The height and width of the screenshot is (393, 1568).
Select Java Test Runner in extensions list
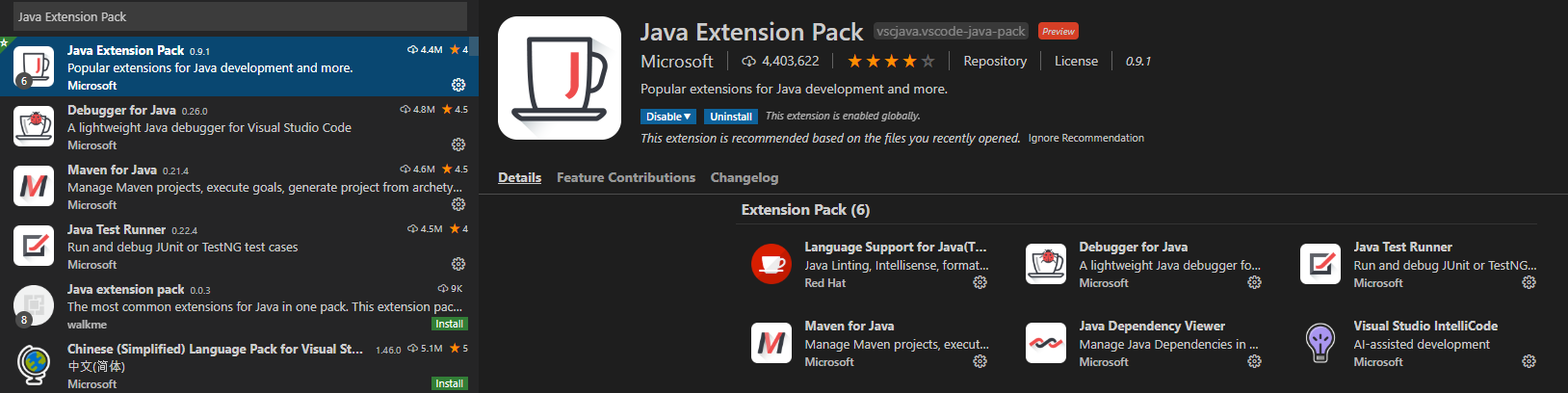tap(239, 246)
